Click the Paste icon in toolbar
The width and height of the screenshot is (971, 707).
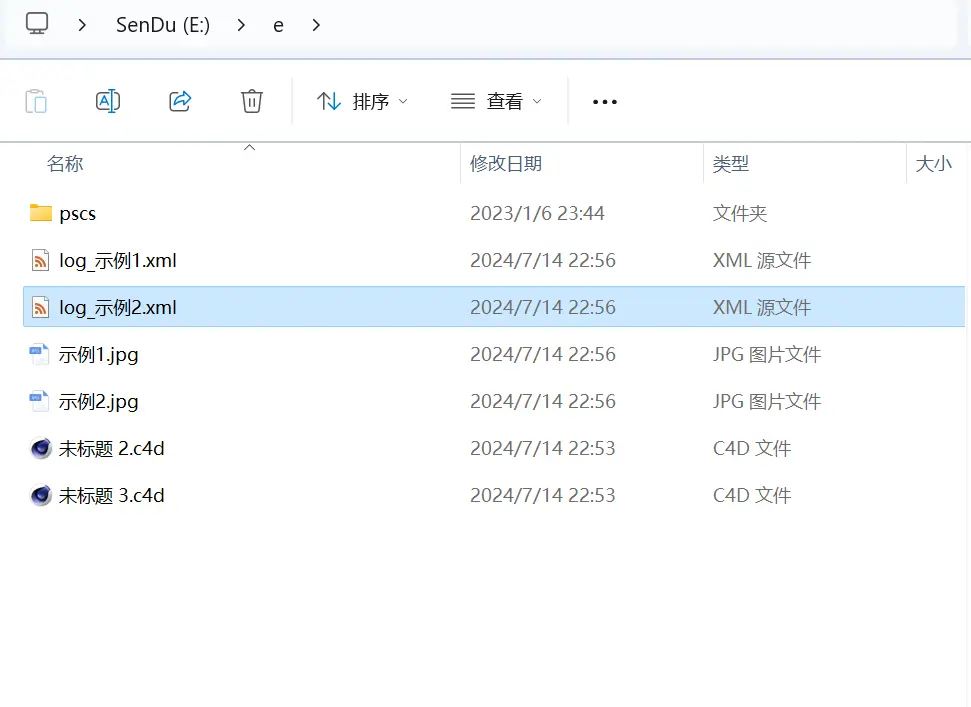point(36,101)
